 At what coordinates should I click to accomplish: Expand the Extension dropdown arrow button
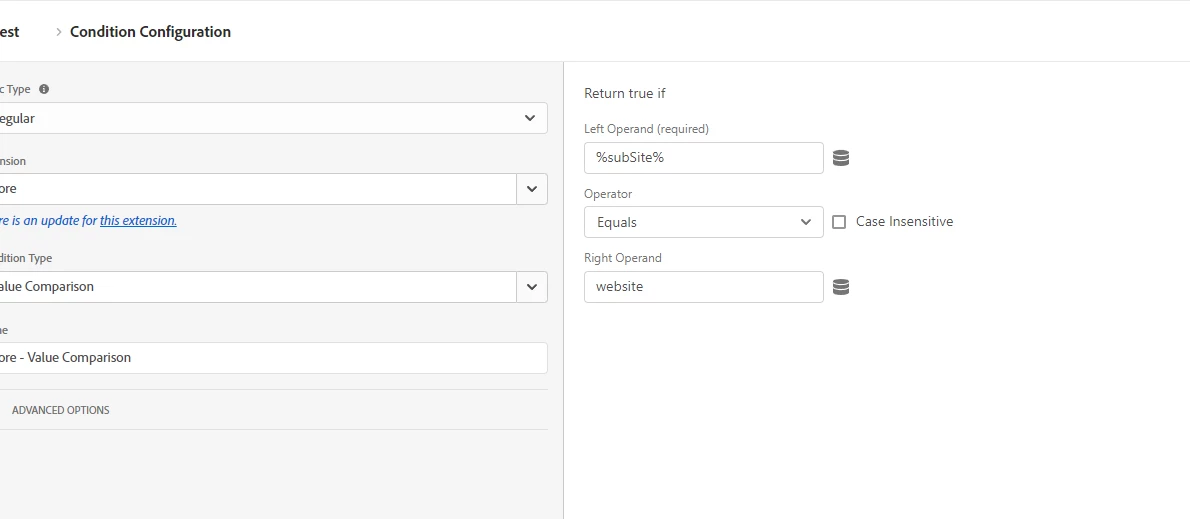click(531, 189)
